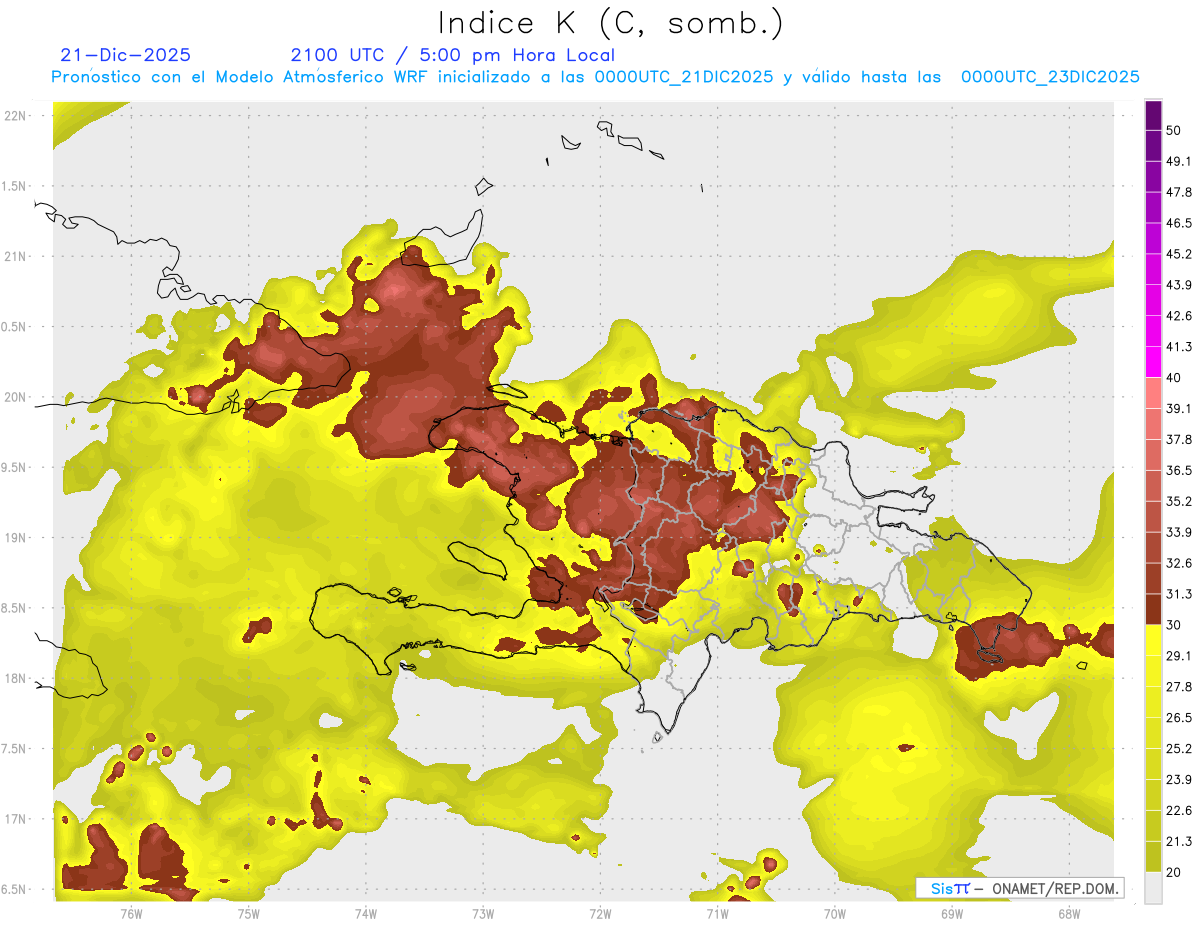The image size is (1200, 927).
Task: Click the legend value '21.3'
Action: 1179,841
